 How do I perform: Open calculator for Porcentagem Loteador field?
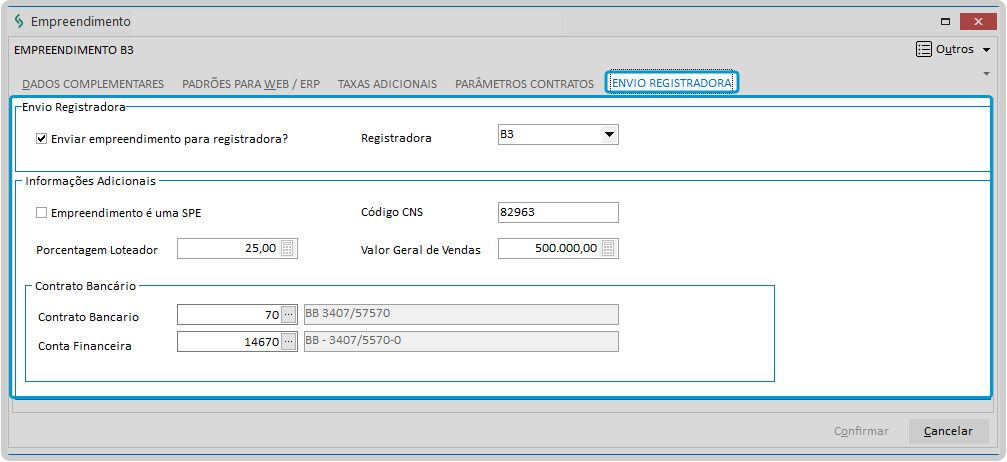tap(288, 249)
